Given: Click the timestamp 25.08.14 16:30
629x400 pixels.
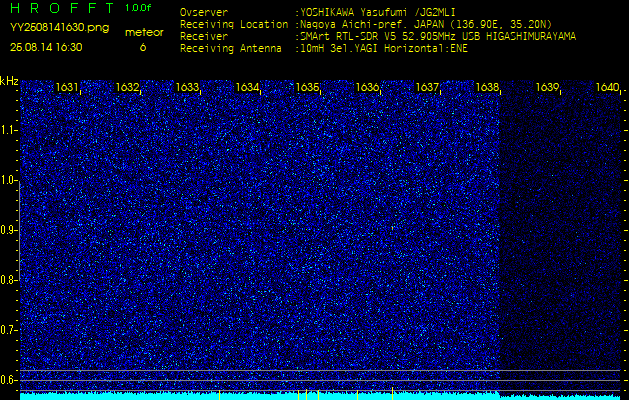Looking at the screenshot, I should click(46, 47).
